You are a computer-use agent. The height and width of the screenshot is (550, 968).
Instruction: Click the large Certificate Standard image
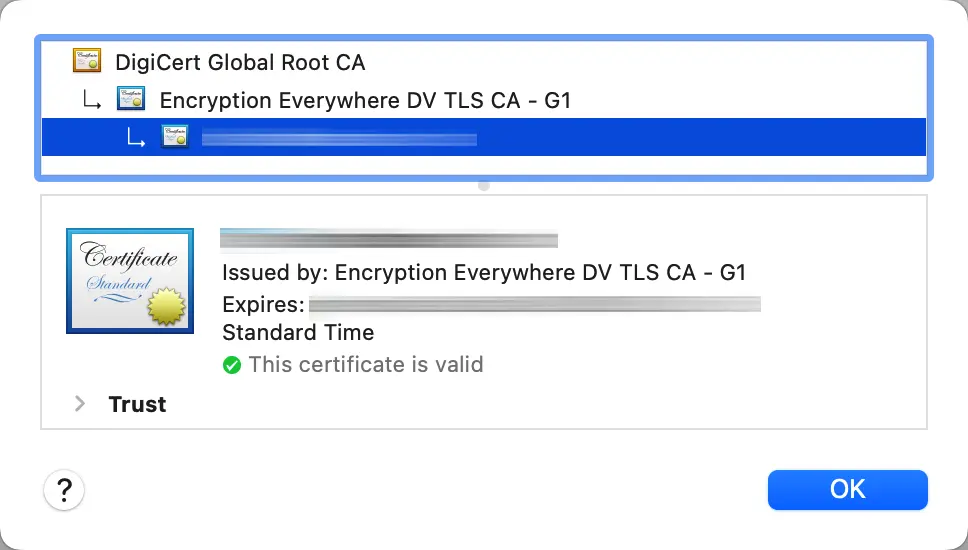[130, 280]
